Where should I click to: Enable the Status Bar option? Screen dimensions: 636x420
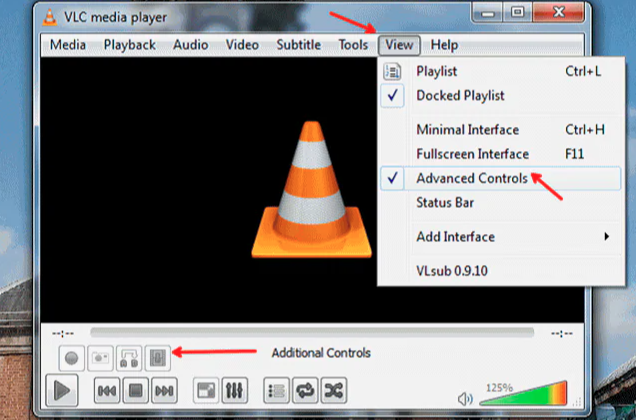pos(501,202)
